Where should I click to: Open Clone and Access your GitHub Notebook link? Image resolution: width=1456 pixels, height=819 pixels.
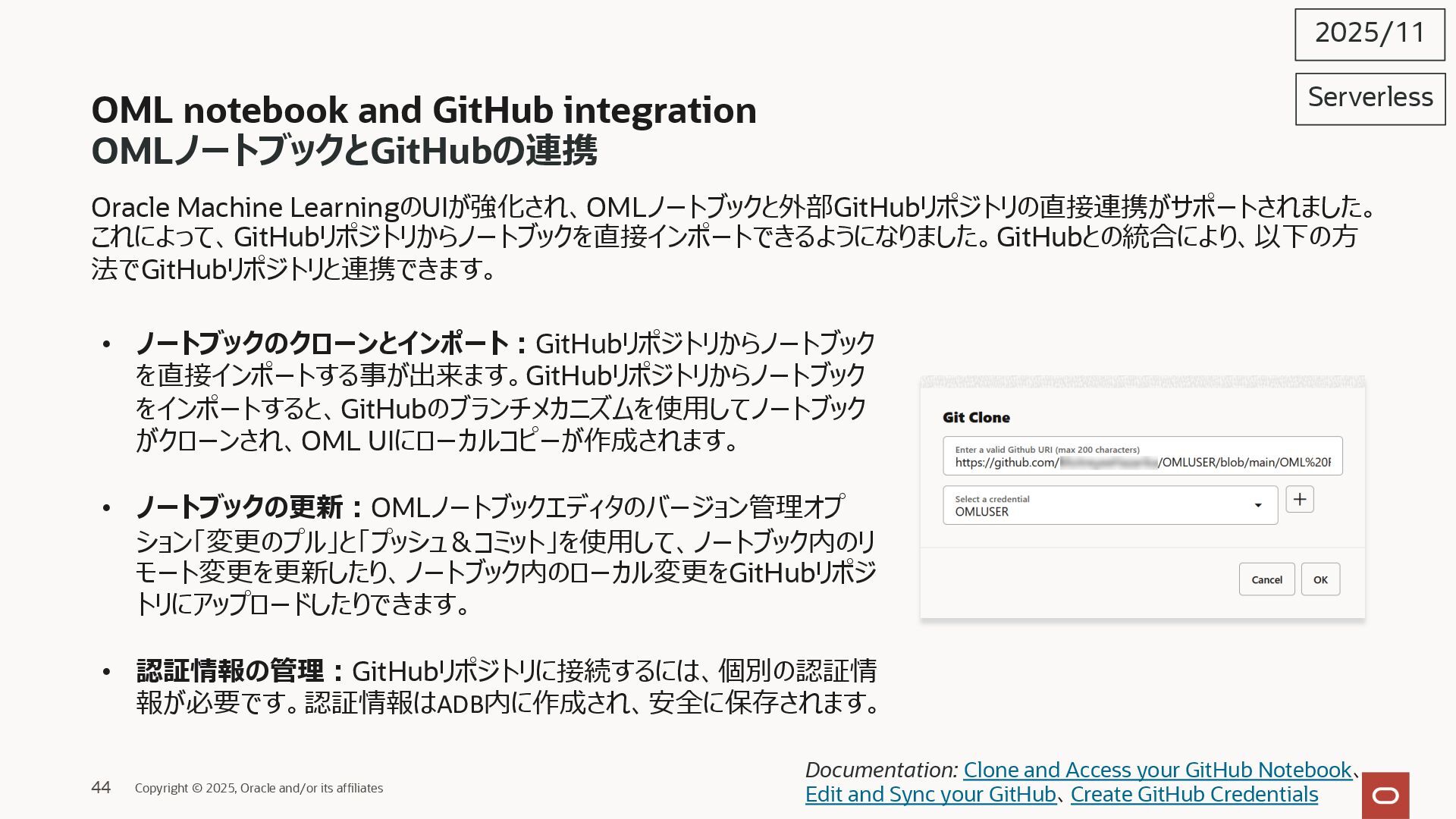point(1157,770)
